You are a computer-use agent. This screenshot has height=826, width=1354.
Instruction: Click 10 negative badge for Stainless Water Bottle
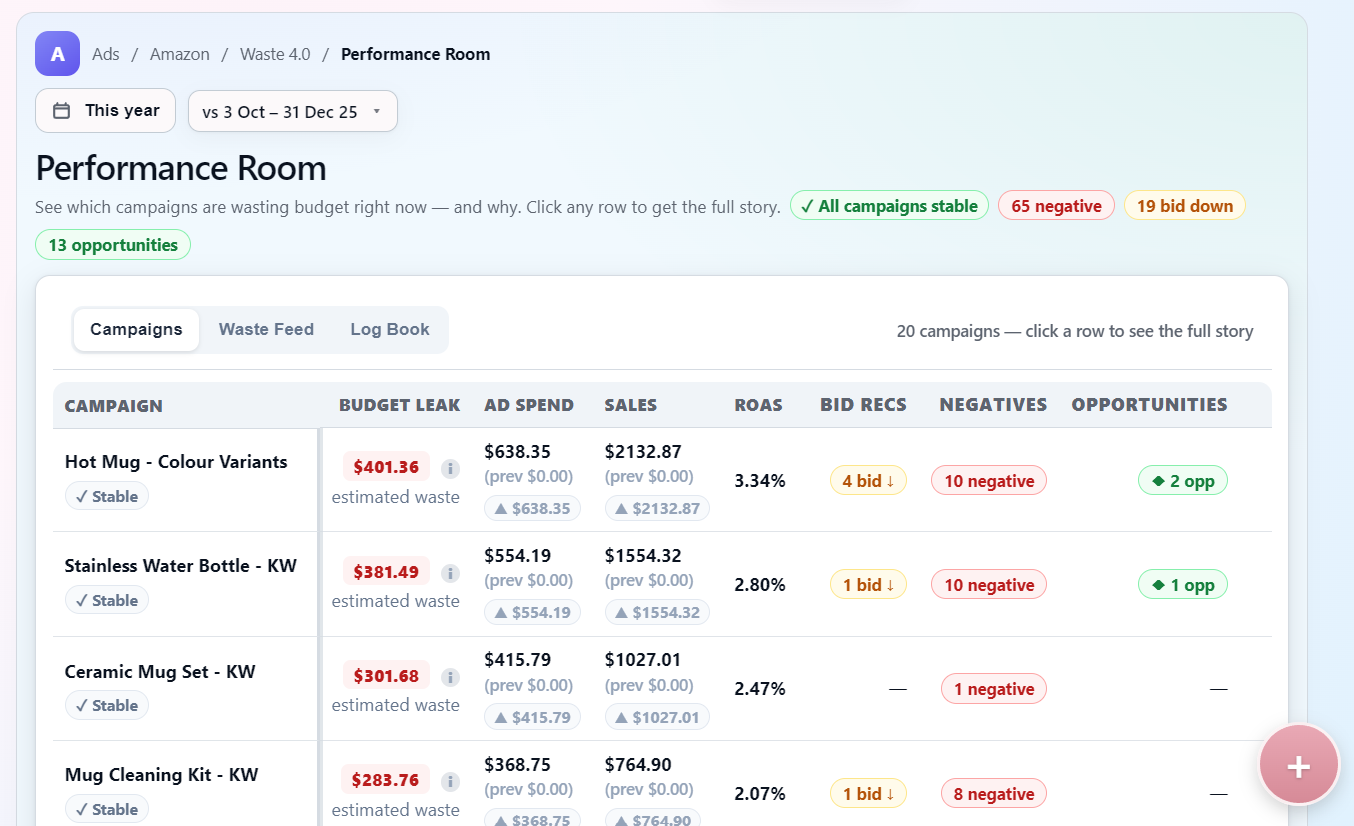click(x=989, y=585)
